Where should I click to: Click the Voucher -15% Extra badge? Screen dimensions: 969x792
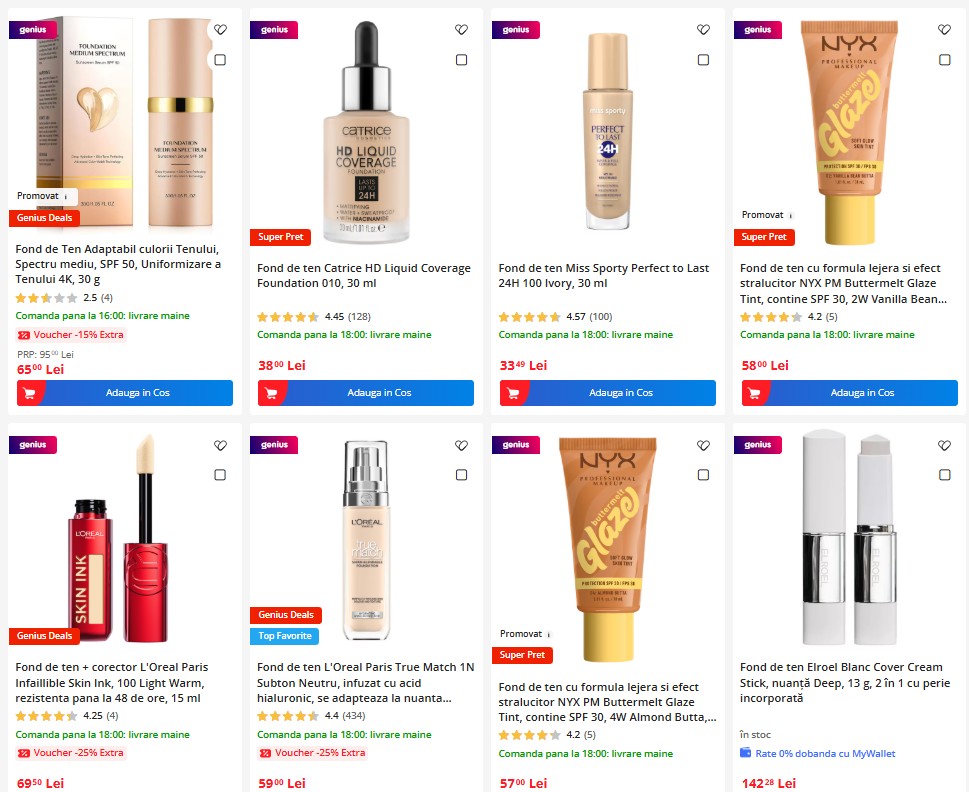coord(71,335)
